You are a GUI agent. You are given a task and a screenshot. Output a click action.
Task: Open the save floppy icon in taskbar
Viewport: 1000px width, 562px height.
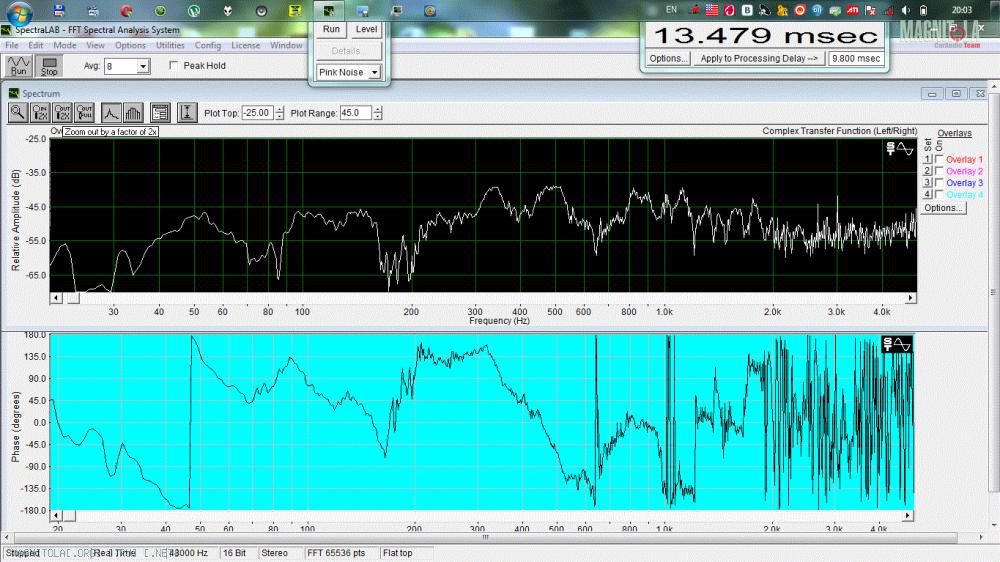coord(59,10)
